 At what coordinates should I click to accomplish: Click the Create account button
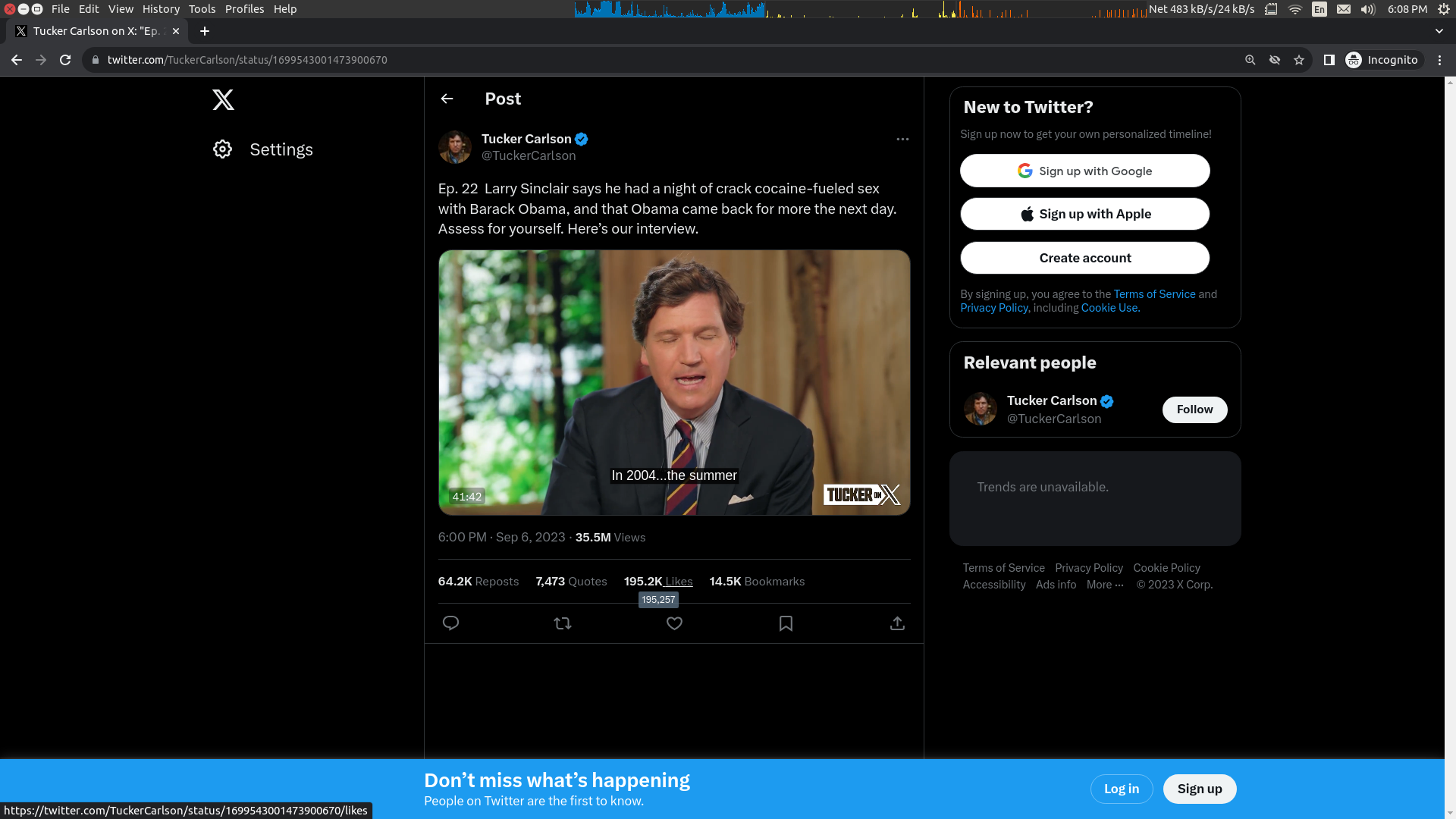1084,258
